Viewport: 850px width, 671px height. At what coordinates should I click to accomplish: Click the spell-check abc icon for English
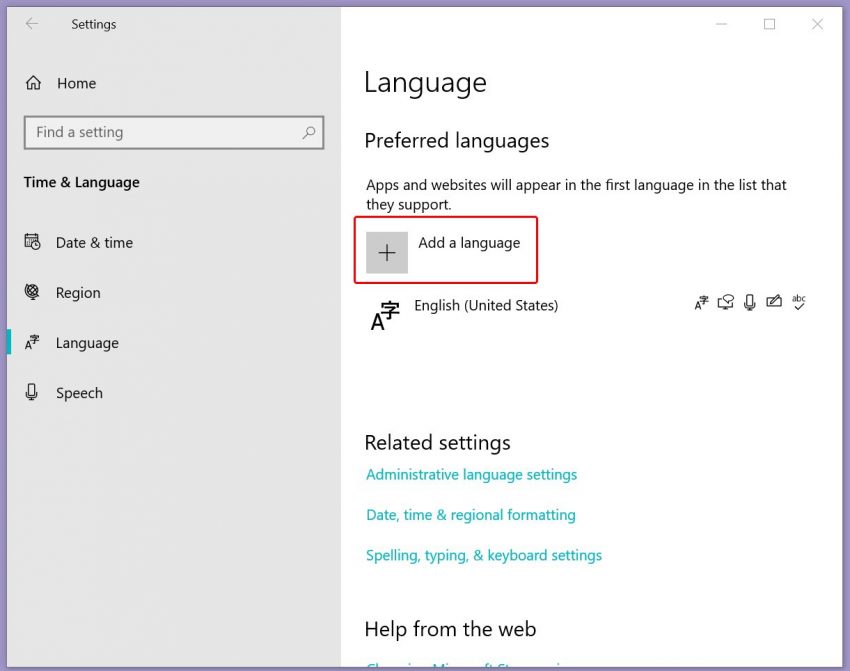click(798, 302)
